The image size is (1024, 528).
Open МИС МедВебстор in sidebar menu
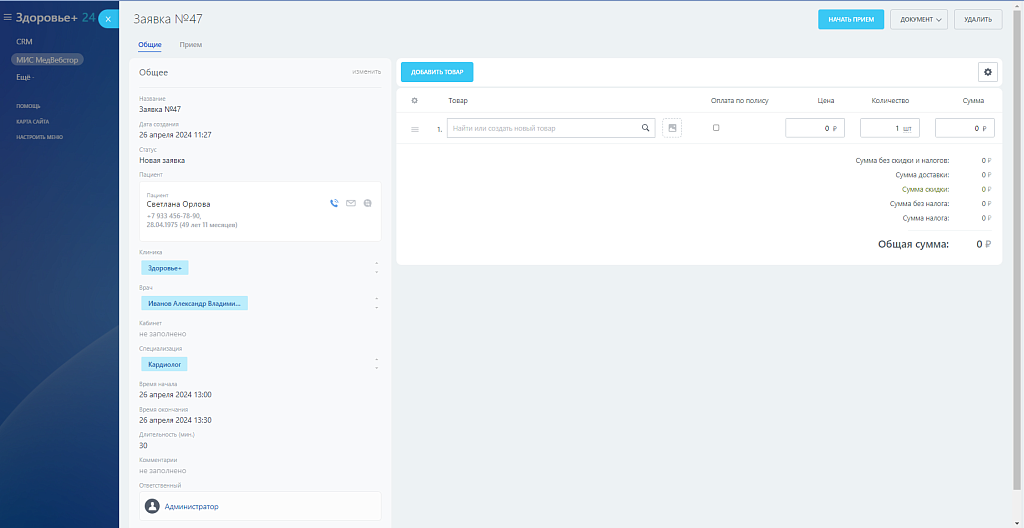47,60
